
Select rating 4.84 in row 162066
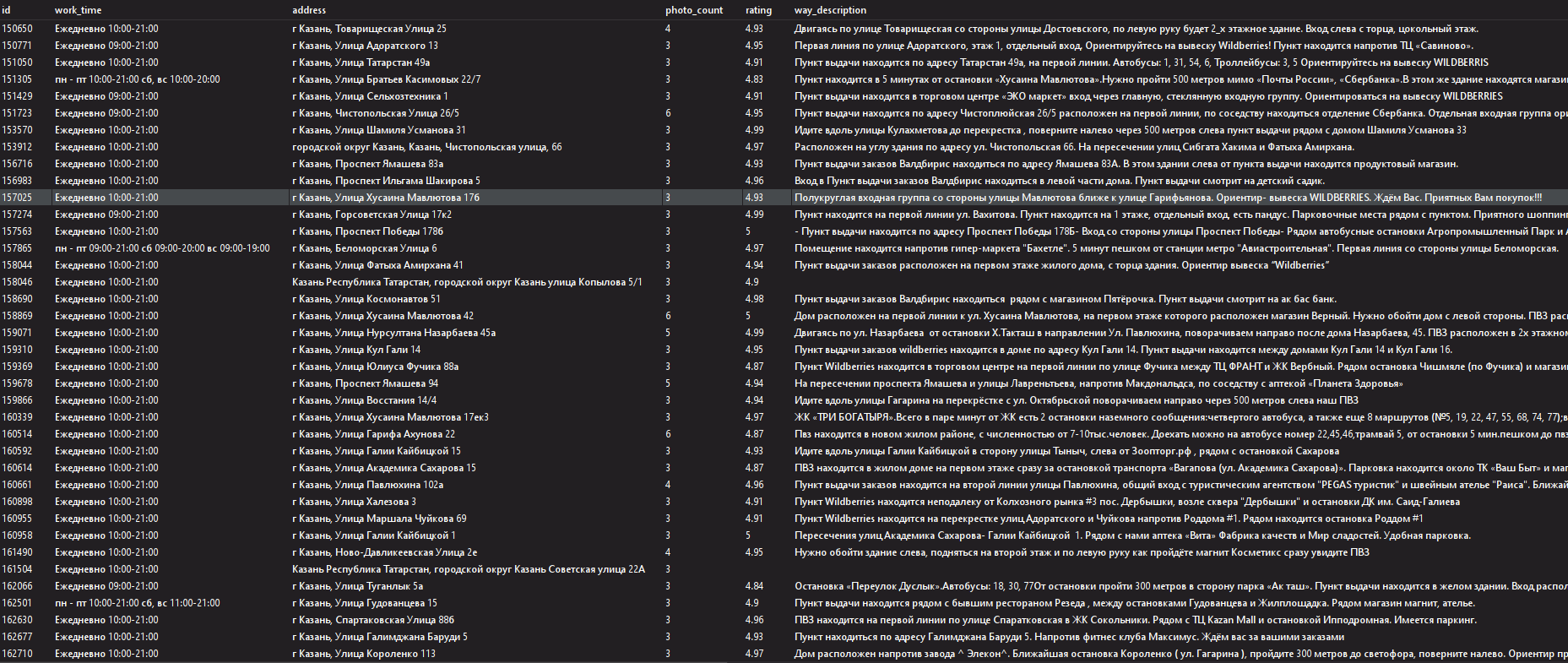[754, 586]
